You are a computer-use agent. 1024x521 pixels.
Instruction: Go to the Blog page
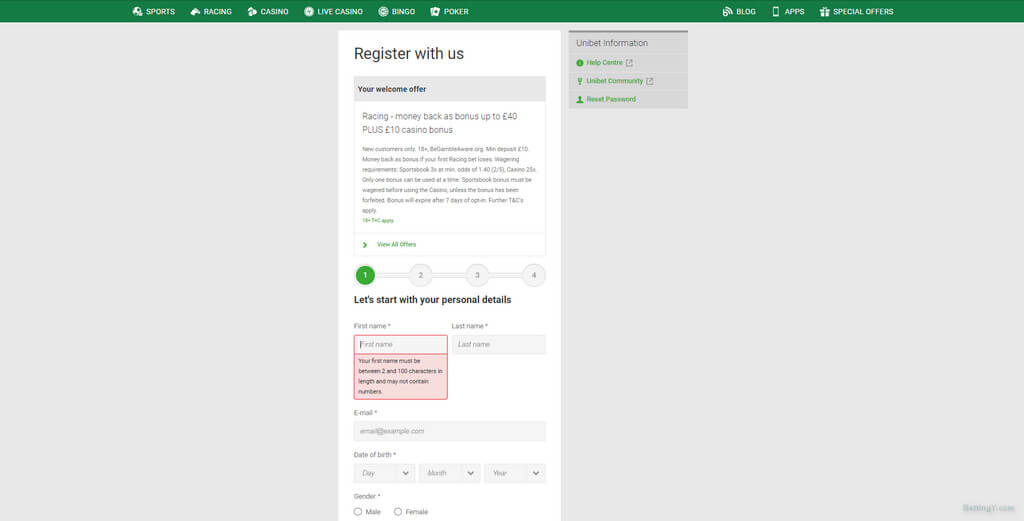pos(739,11)
